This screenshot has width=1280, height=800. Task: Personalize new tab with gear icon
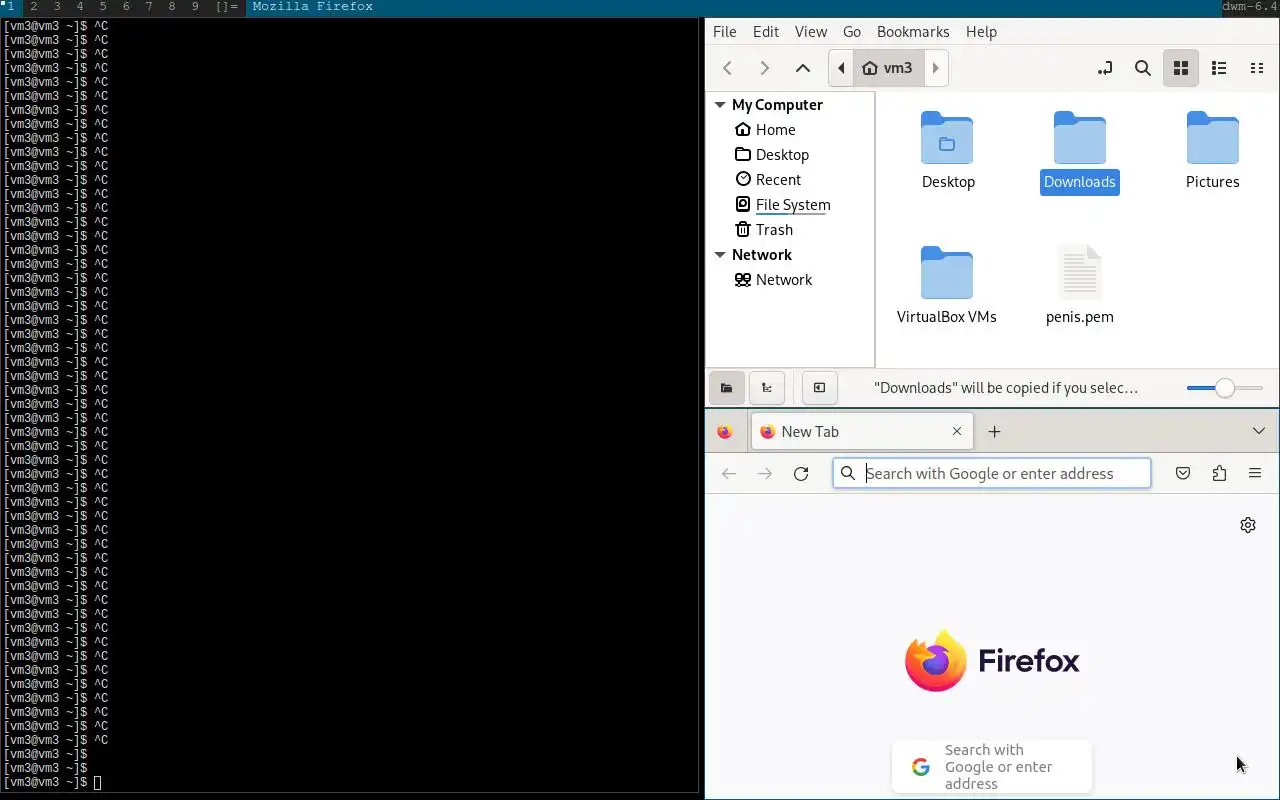1248,525
